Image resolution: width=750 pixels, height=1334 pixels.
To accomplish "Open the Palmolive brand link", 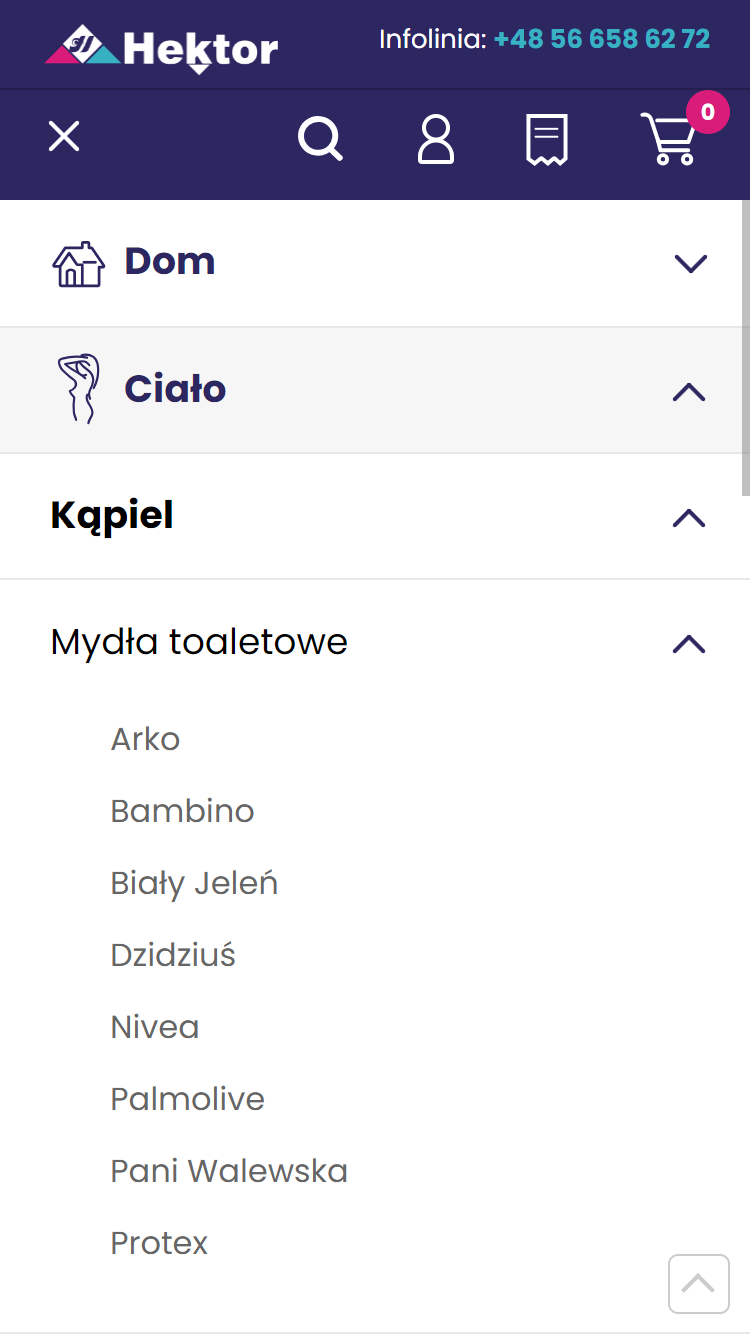I will coord(188,1099).
